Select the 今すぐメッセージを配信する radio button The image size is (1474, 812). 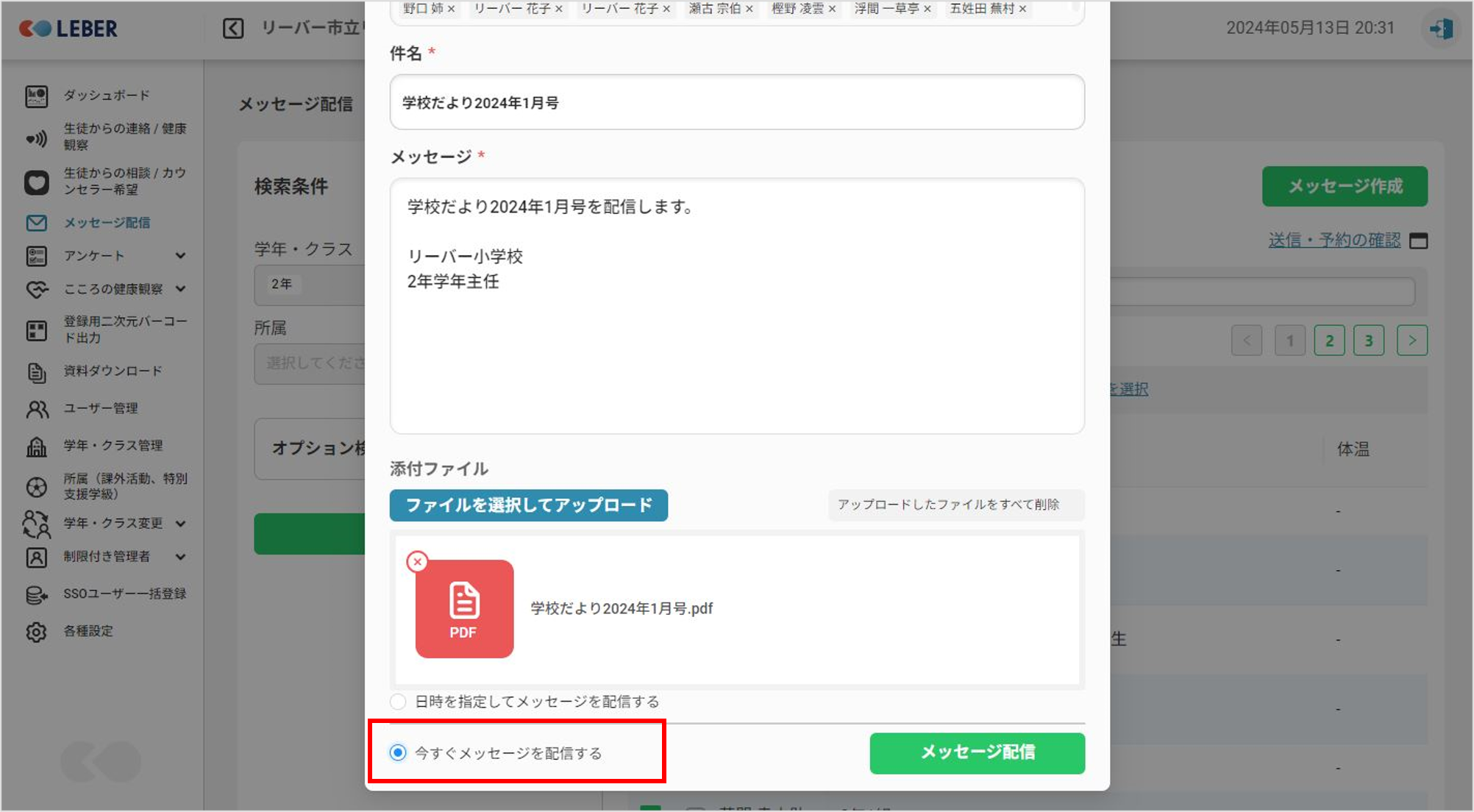(398, 752)
